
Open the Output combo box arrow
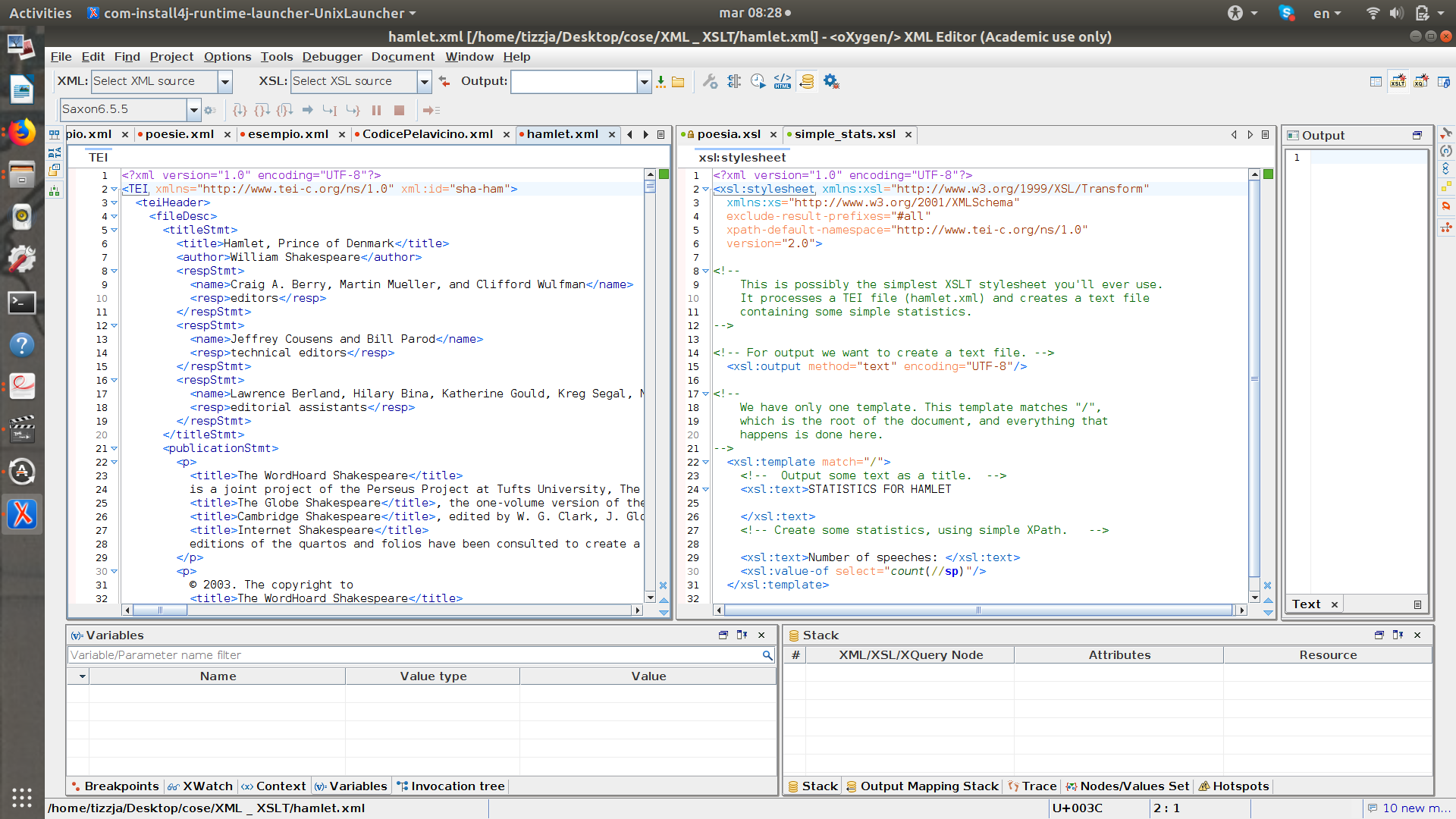coord(644,81)
